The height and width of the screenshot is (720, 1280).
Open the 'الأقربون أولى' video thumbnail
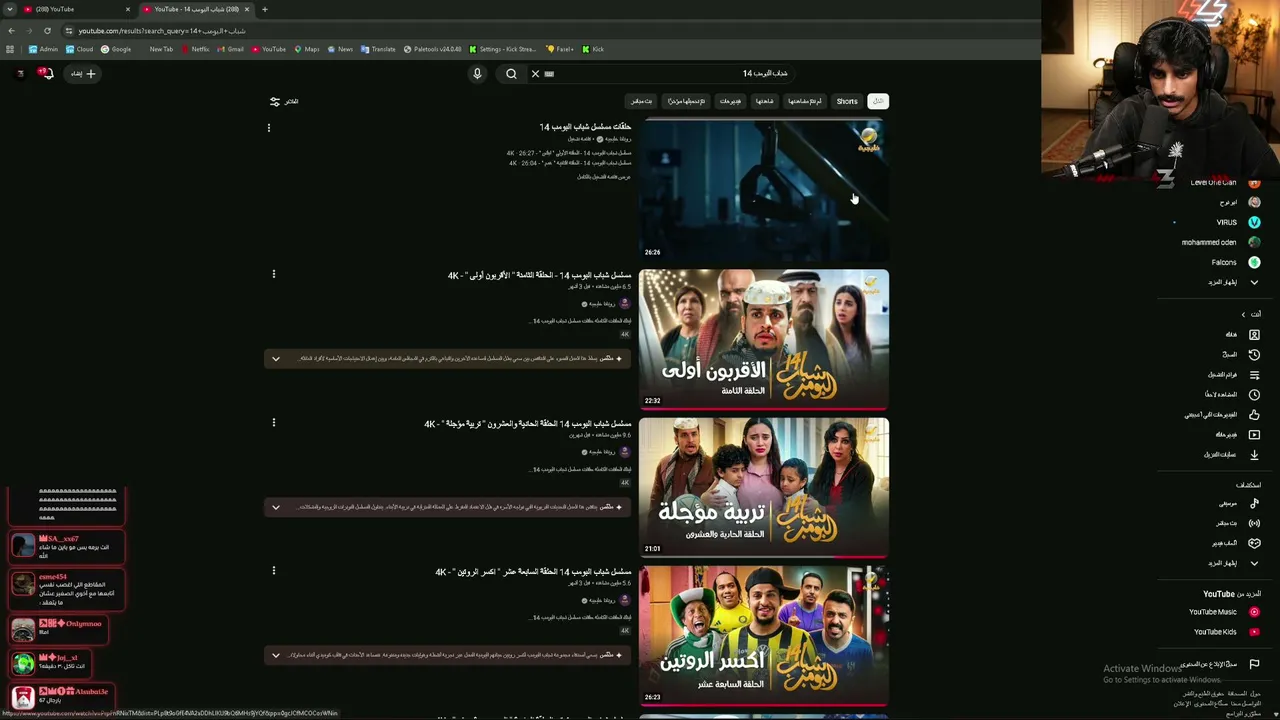point(764,339)
